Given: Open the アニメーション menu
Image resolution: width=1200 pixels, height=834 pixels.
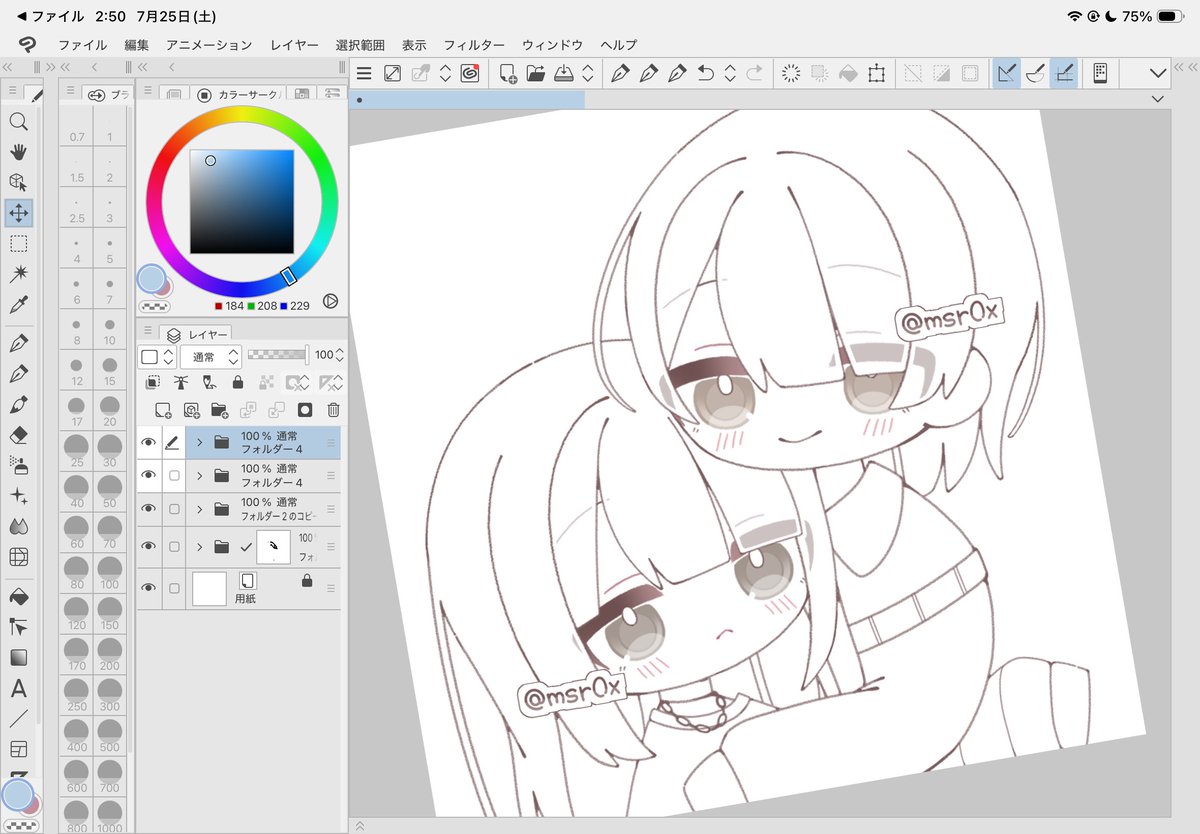Looking at the screenshot, I should point(209,45).
